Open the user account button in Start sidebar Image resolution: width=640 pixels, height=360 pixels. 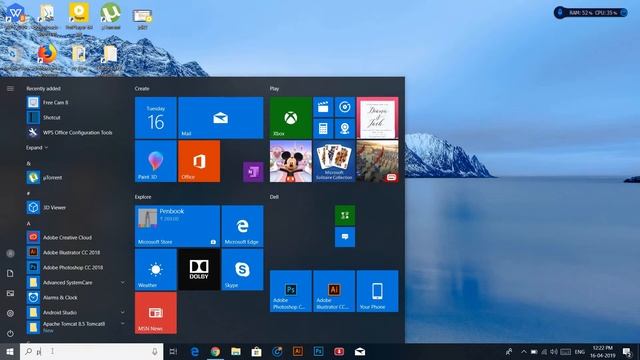10,253
